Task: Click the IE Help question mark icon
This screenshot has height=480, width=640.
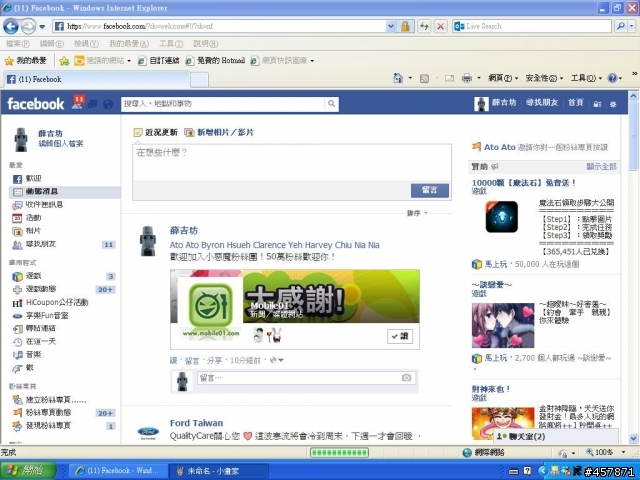Action: click(x=612, y=78)
